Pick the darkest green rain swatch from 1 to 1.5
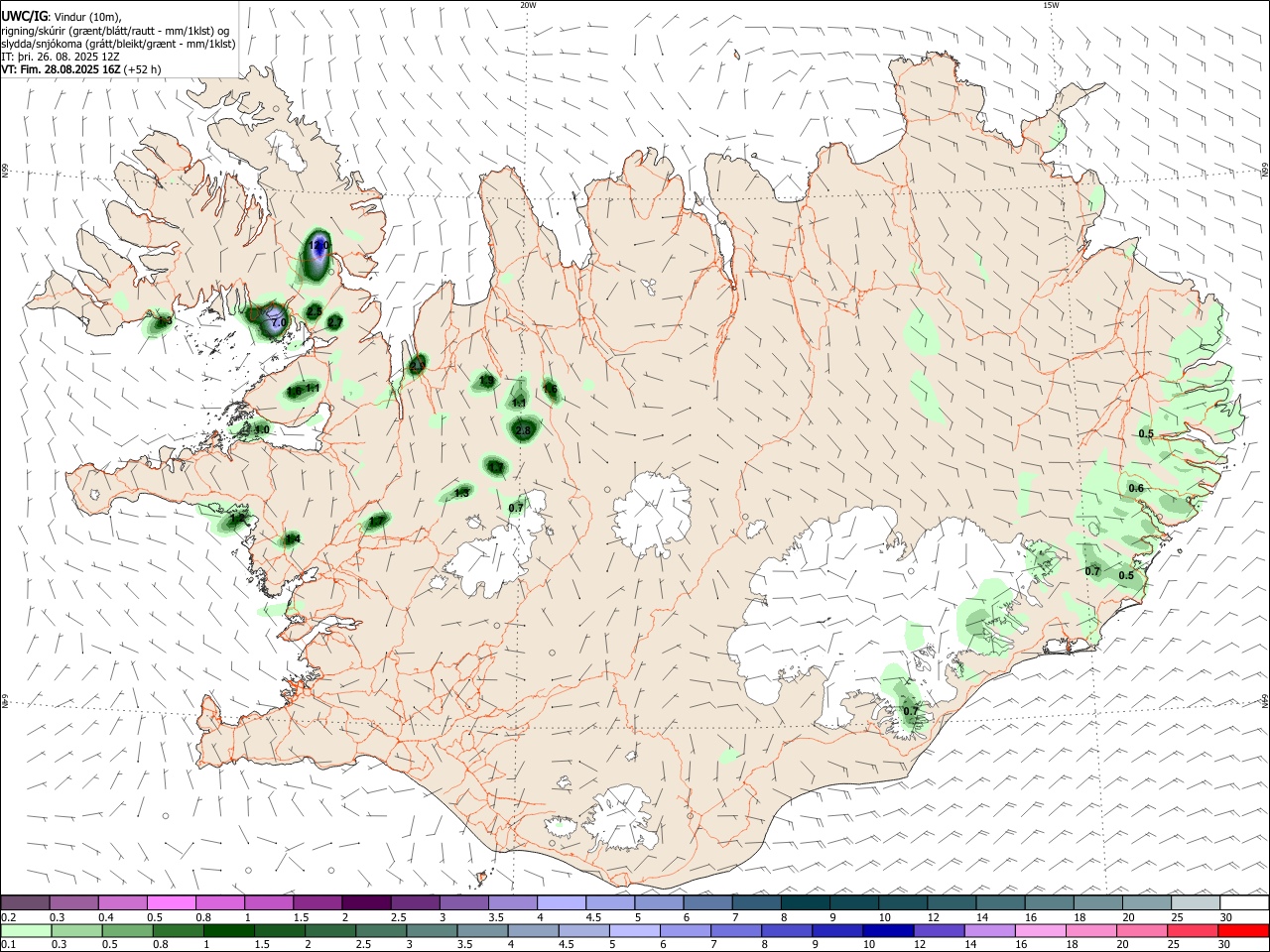The height and width of the screenshot is (952, 1270). [230, 931]
